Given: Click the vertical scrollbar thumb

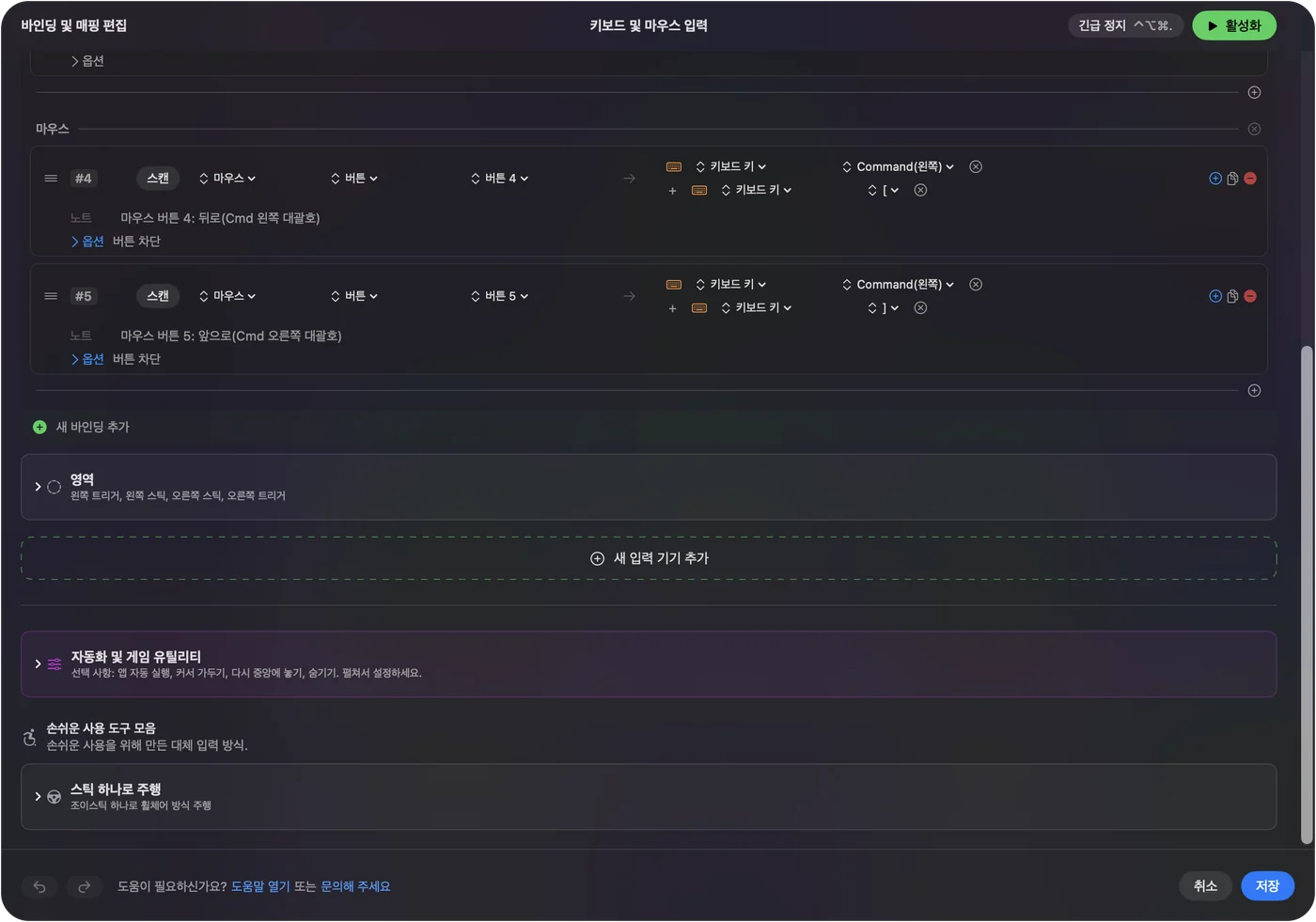Looking at the screenshot, I should point(1306,596).
